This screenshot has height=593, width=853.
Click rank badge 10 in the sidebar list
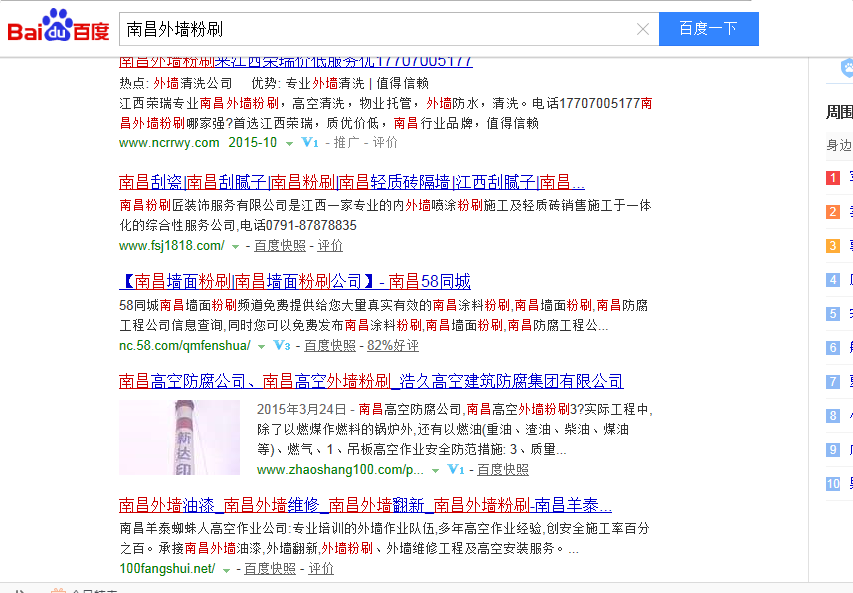833,484
